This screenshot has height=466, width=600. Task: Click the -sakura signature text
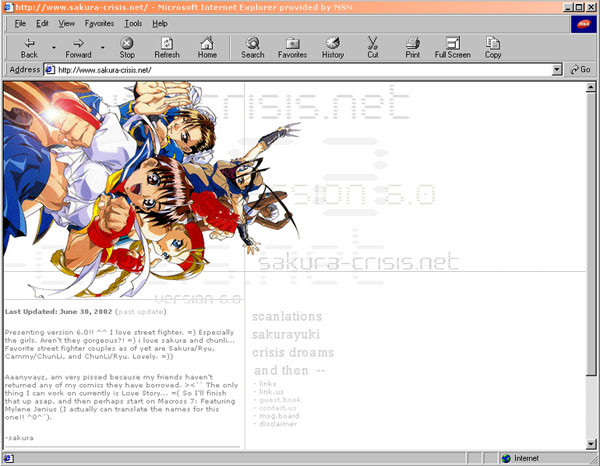(19, 438)
